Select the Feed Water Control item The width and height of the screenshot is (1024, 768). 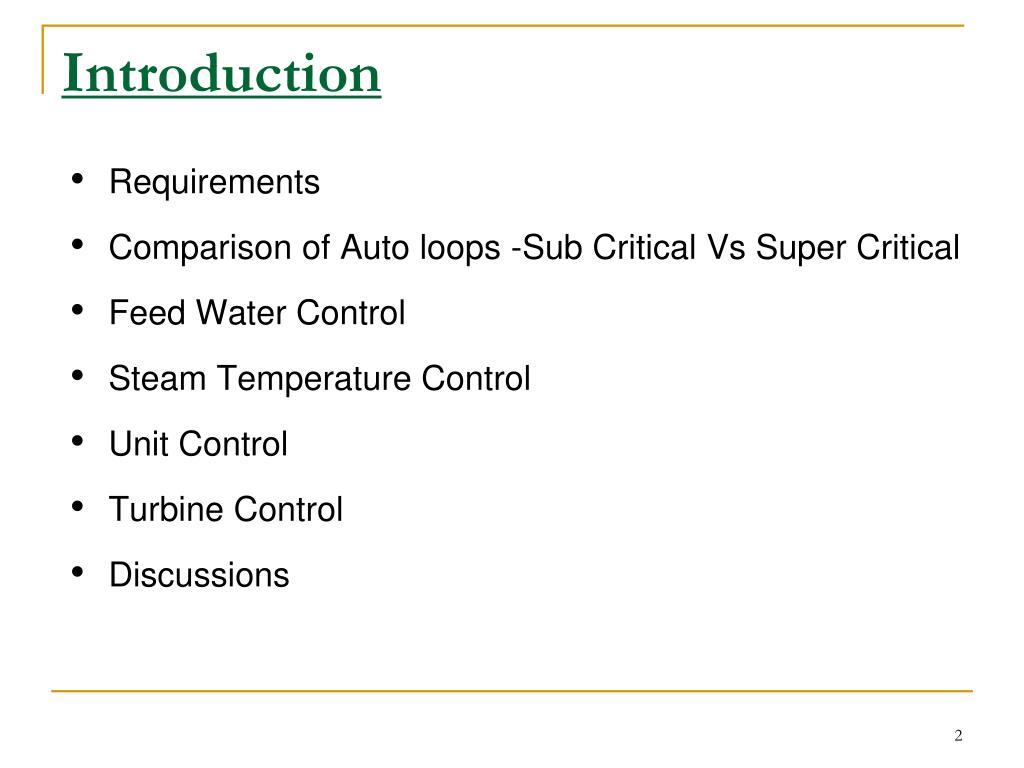(x=257, y=312)
